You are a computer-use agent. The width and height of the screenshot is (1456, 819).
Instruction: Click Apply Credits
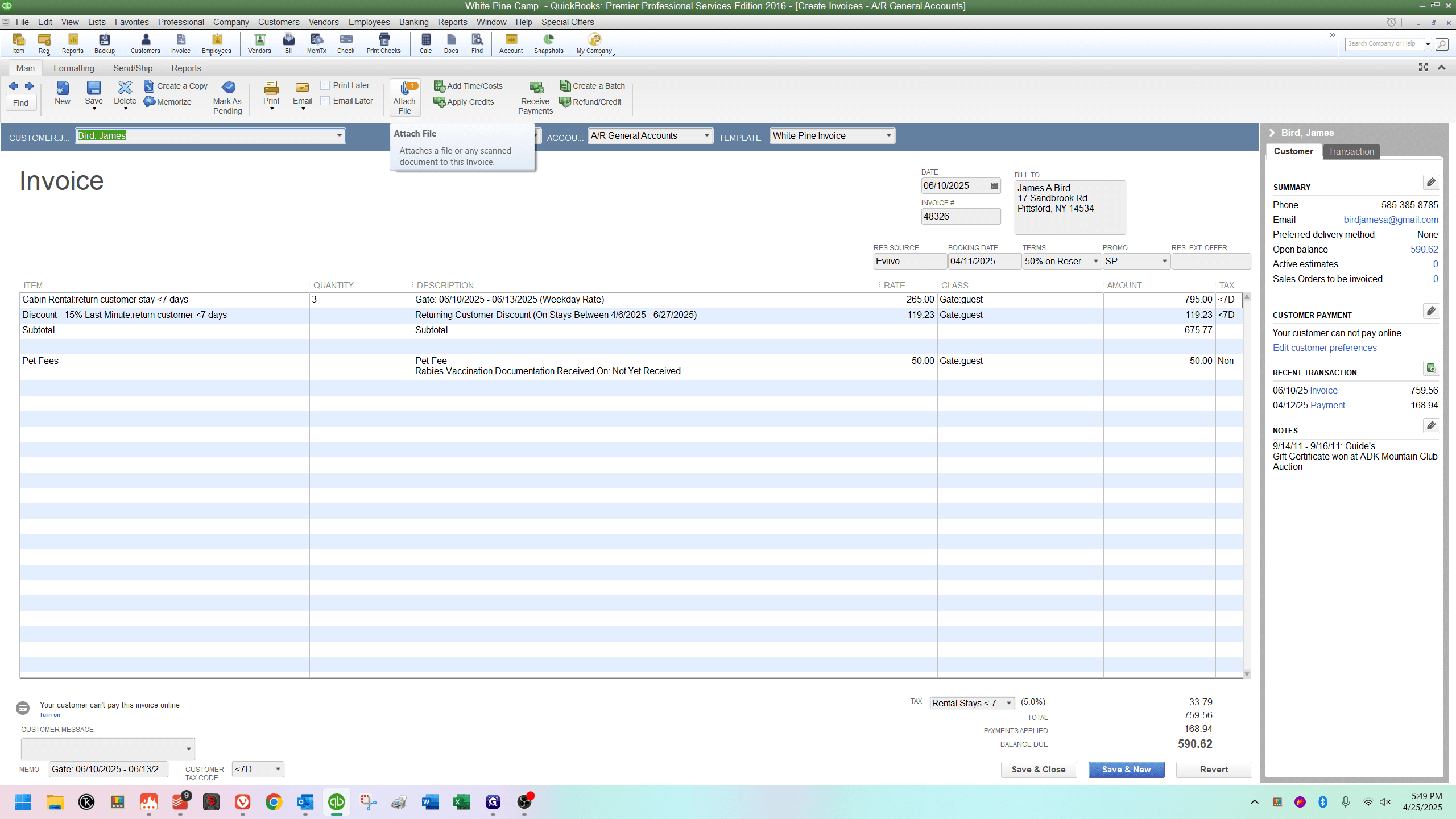pyautogui.click(x=464, y=102)
